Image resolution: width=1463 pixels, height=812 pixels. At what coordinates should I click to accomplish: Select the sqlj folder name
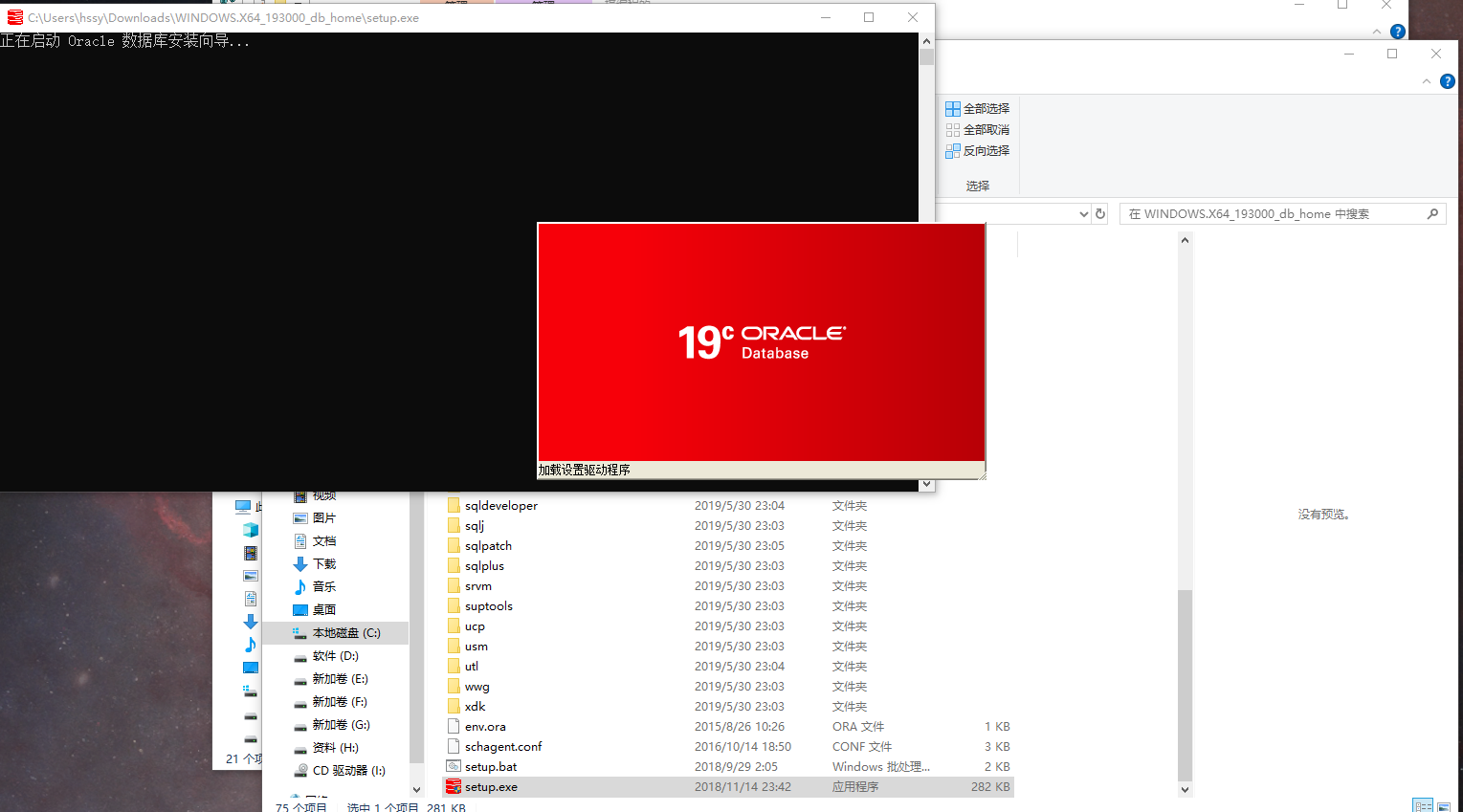point(475,526)
